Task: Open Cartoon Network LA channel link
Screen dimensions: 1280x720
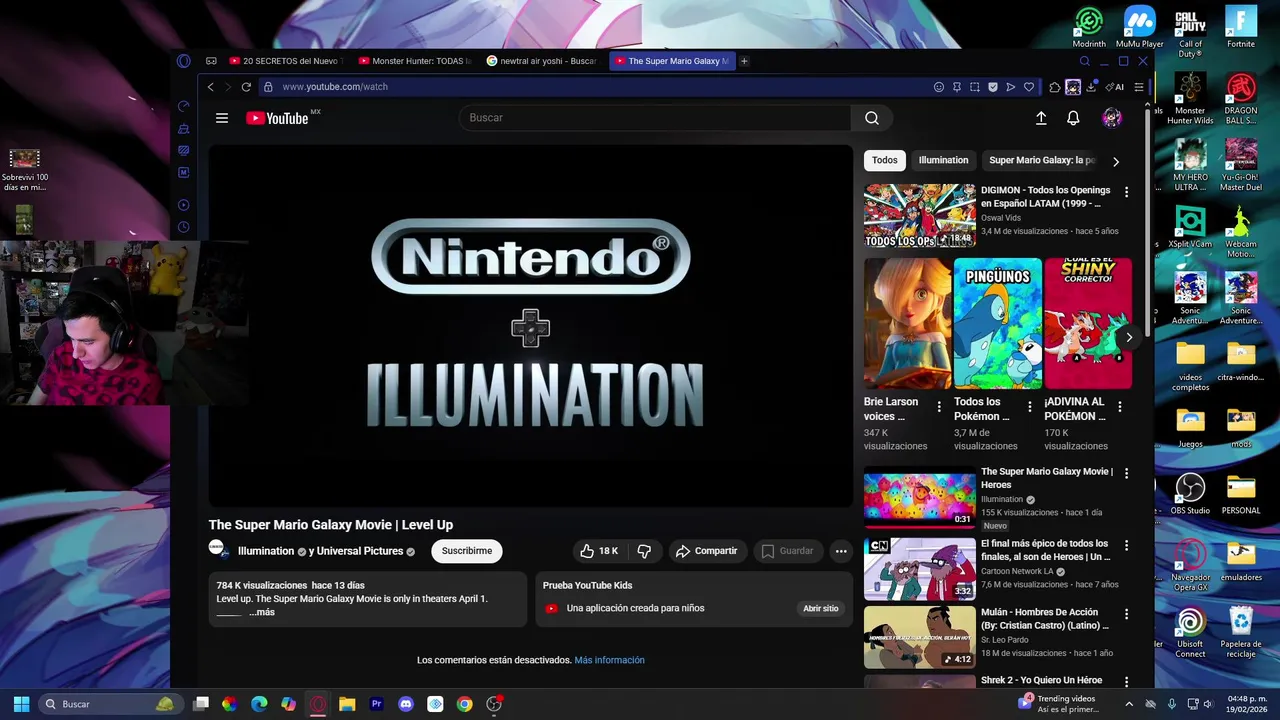Action: coord(1017,572)
